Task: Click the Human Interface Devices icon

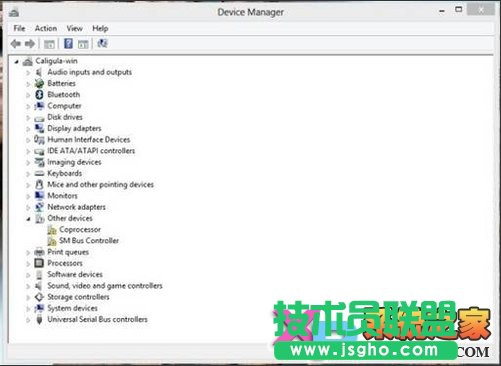Action: pos(39,140)
